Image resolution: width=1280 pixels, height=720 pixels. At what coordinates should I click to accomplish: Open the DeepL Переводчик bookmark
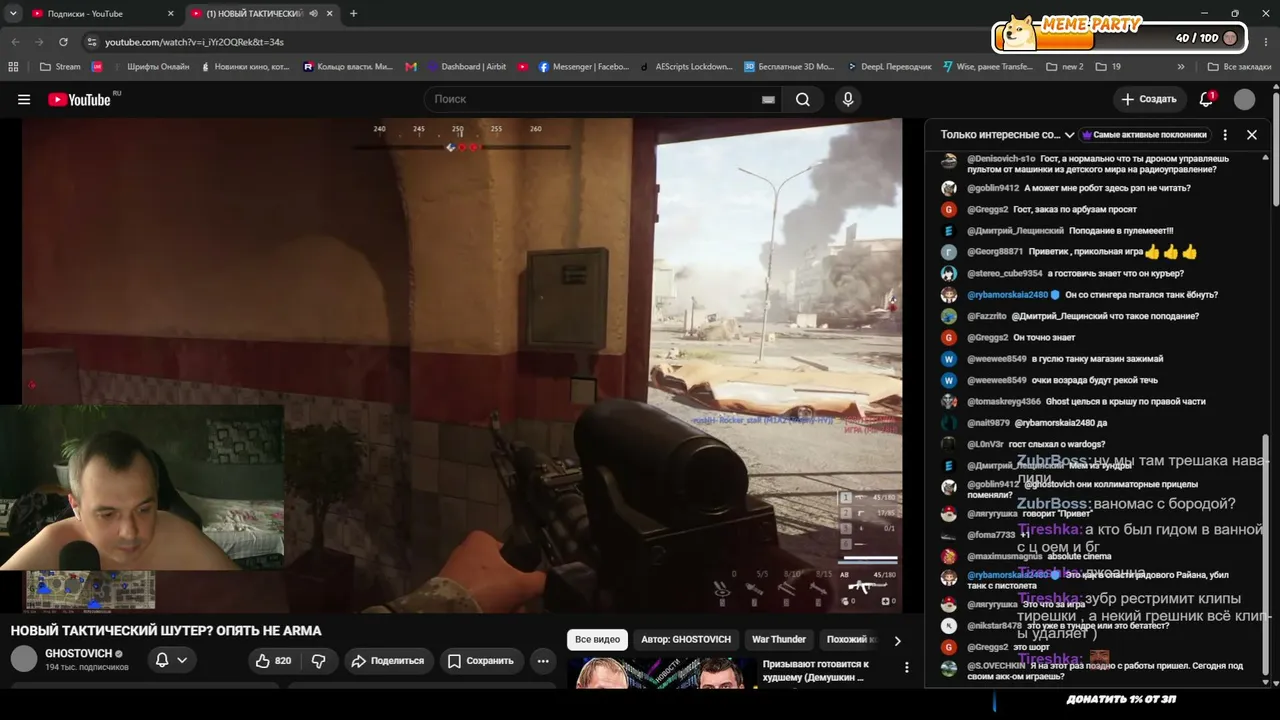pos(889,67)
